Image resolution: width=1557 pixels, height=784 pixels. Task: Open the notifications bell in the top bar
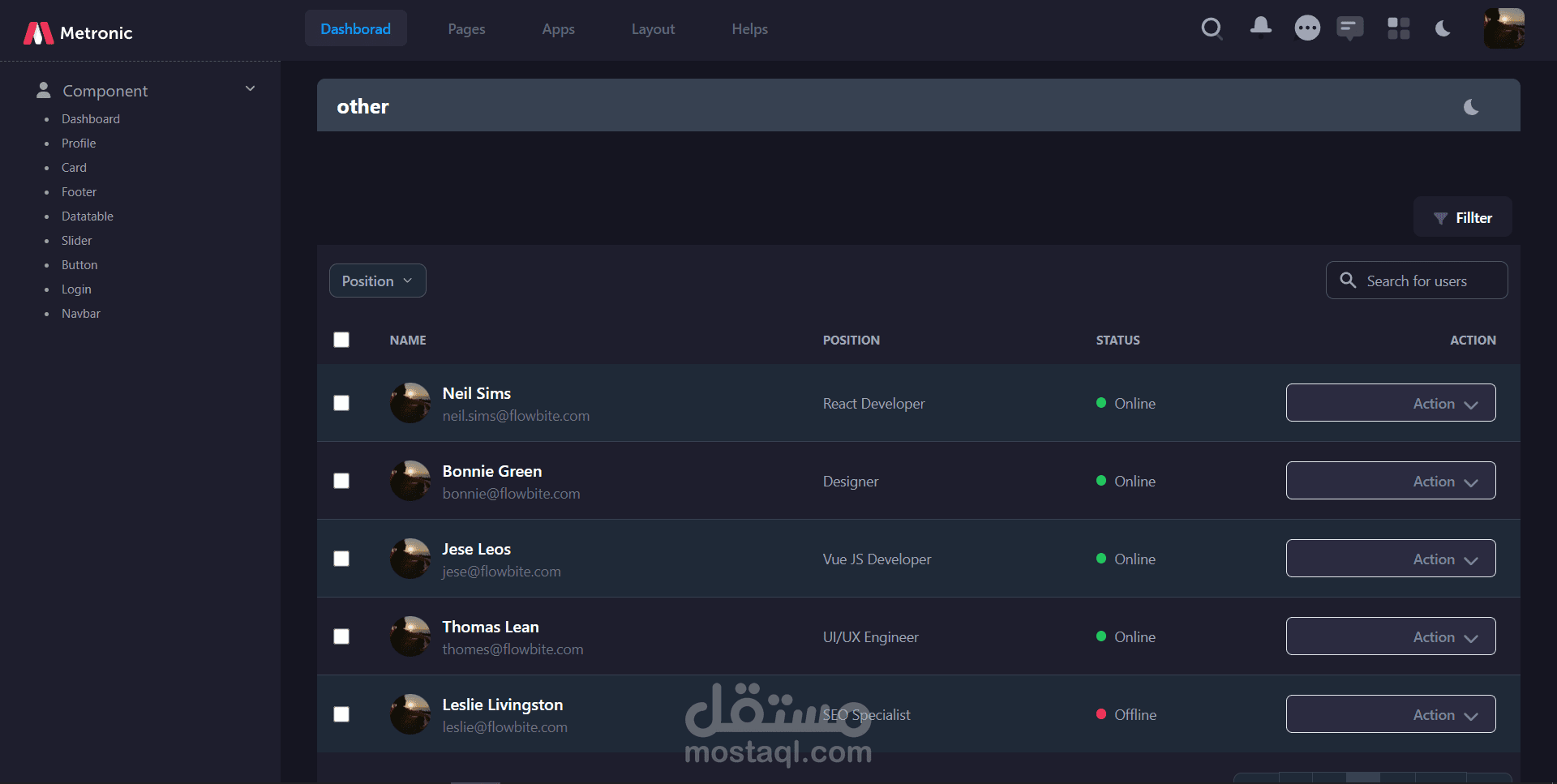(x=1260, y=28)
